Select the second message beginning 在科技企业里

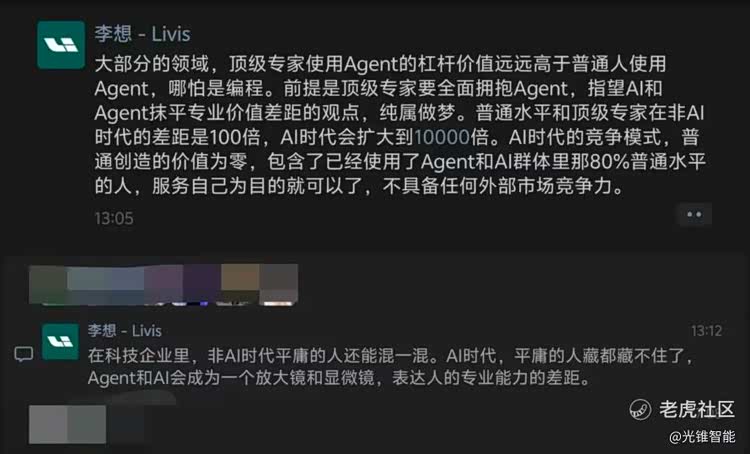(390, 366)
